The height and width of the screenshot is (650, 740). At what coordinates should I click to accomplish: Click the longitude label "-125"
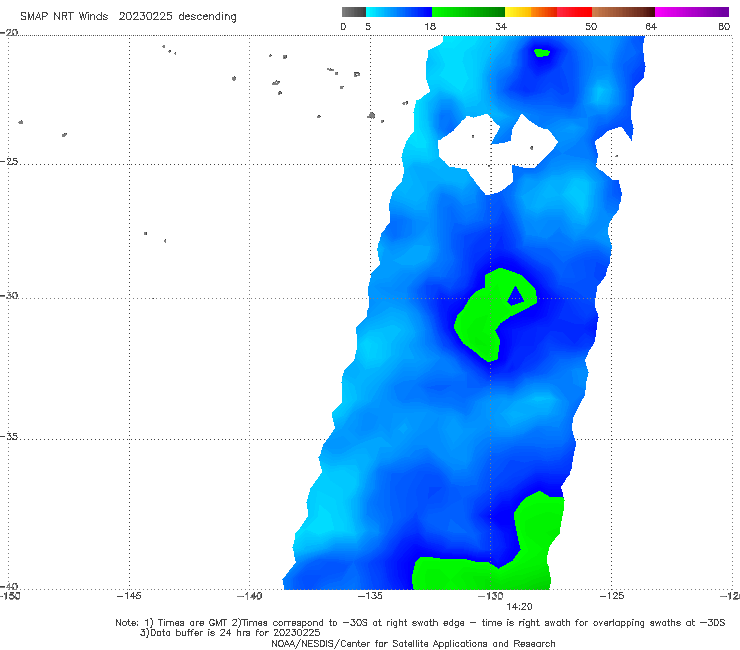pos(612,596)
